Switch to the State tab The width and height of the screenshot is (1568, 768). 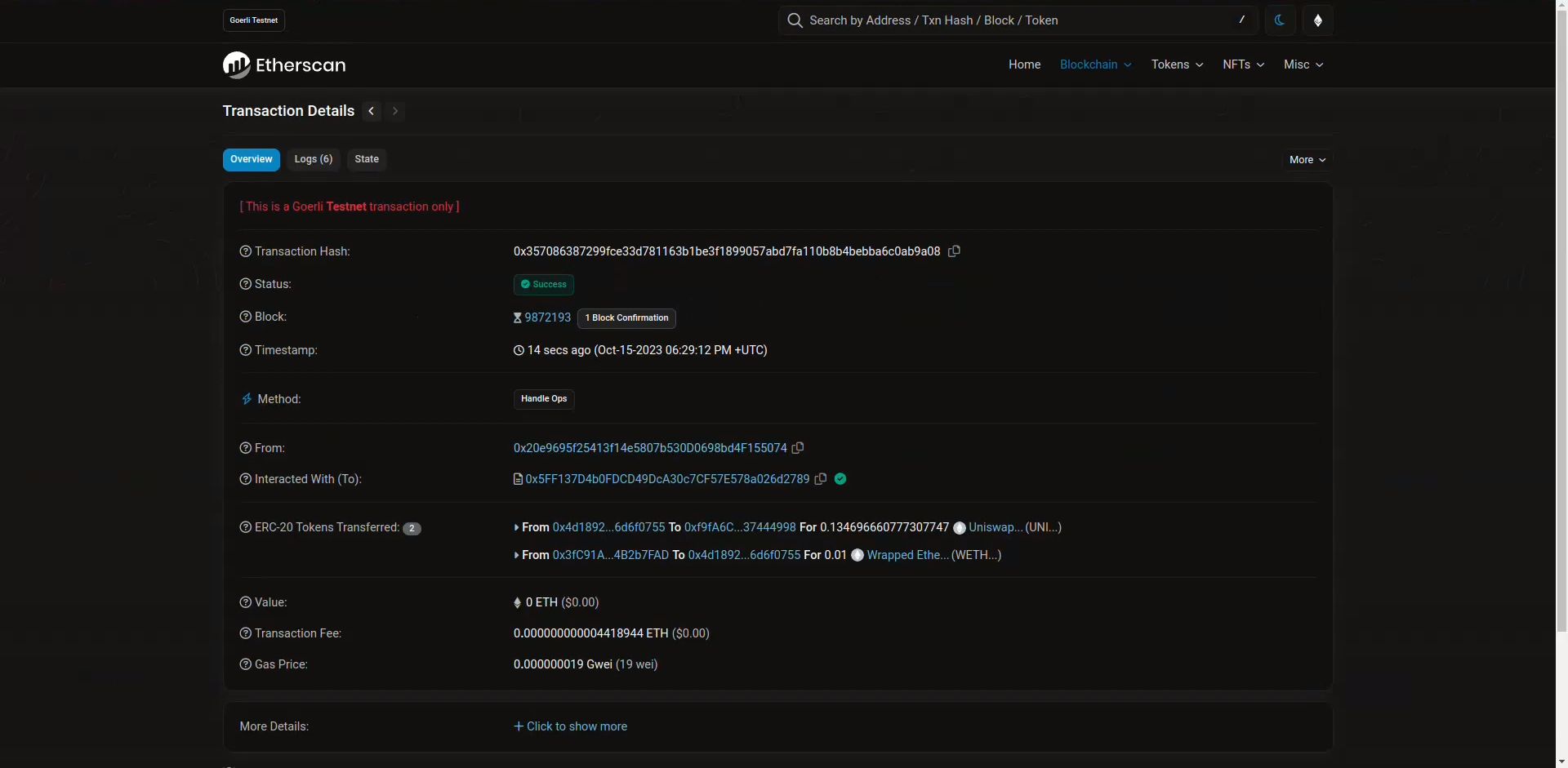click(x=367, y=160)
